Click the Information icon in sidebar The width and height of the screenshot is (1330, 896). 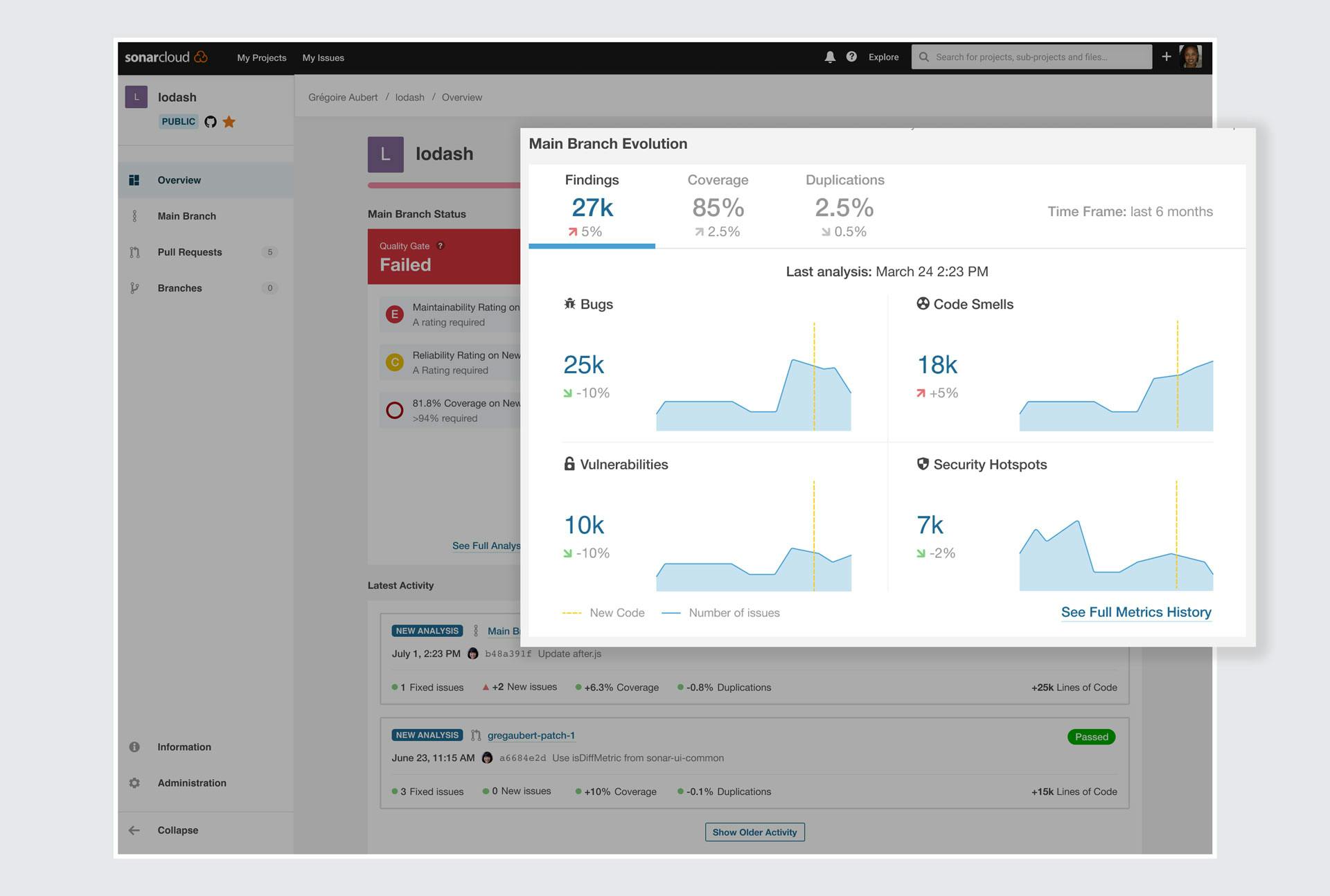click(134, 747)
